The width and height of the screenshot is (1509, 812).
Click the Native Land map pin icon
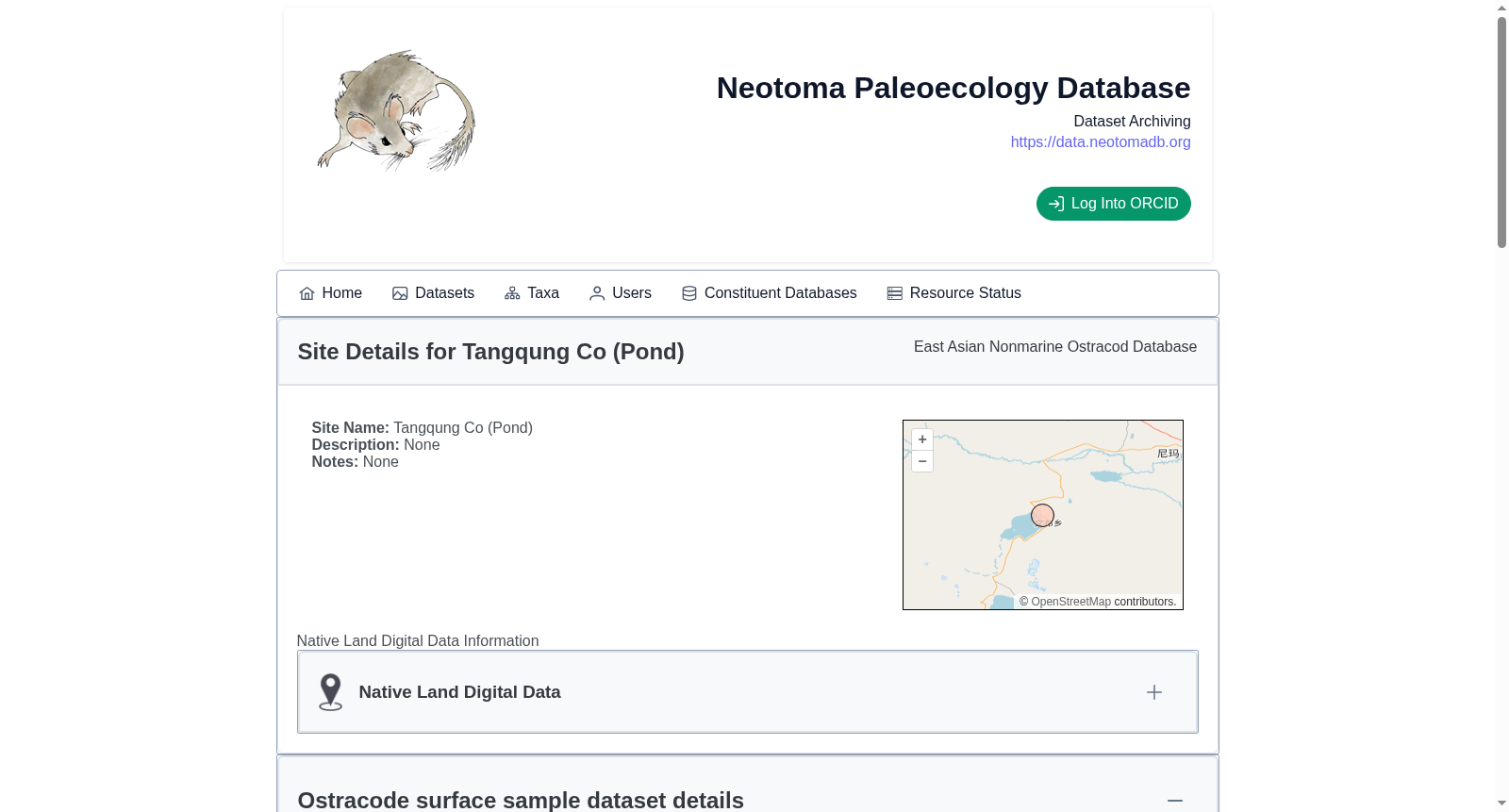coord(330,692)
